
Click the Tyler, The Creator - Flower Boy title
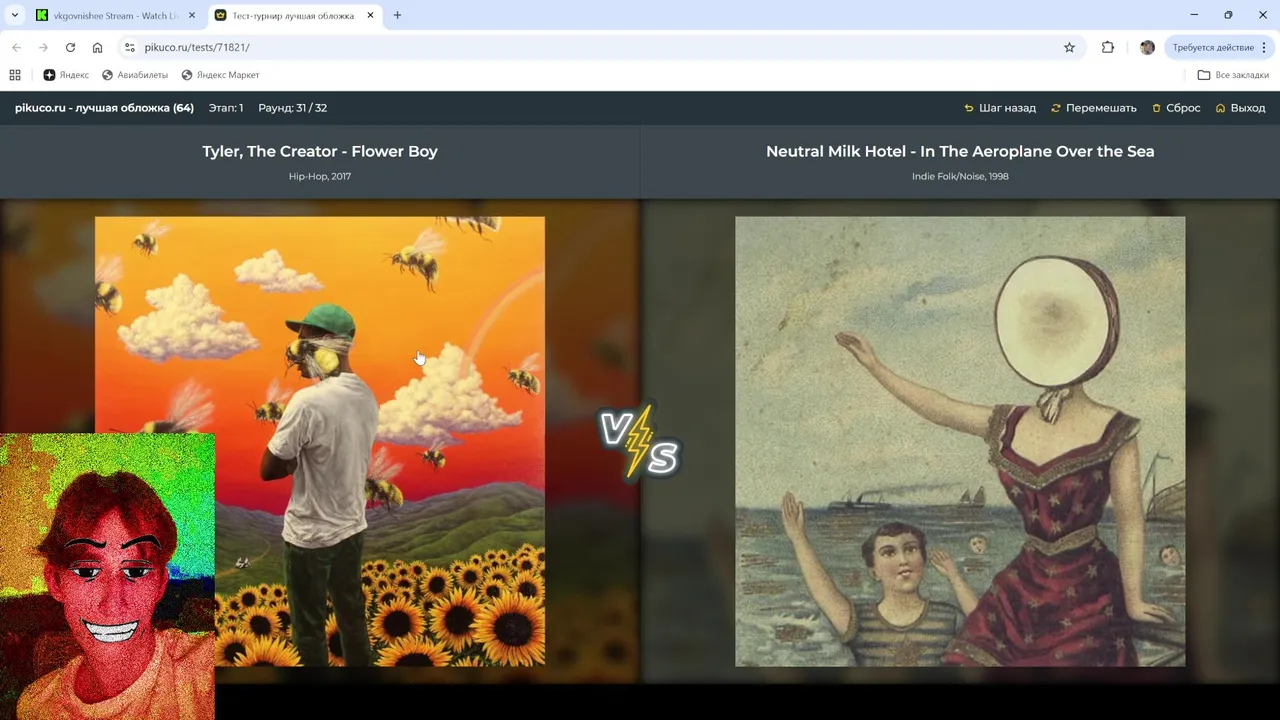(320, 151)
